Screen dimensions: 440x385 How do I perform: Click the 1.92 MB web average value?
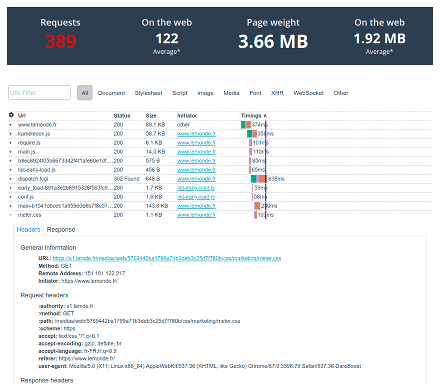pyautogui.click(x=380, y=39)
